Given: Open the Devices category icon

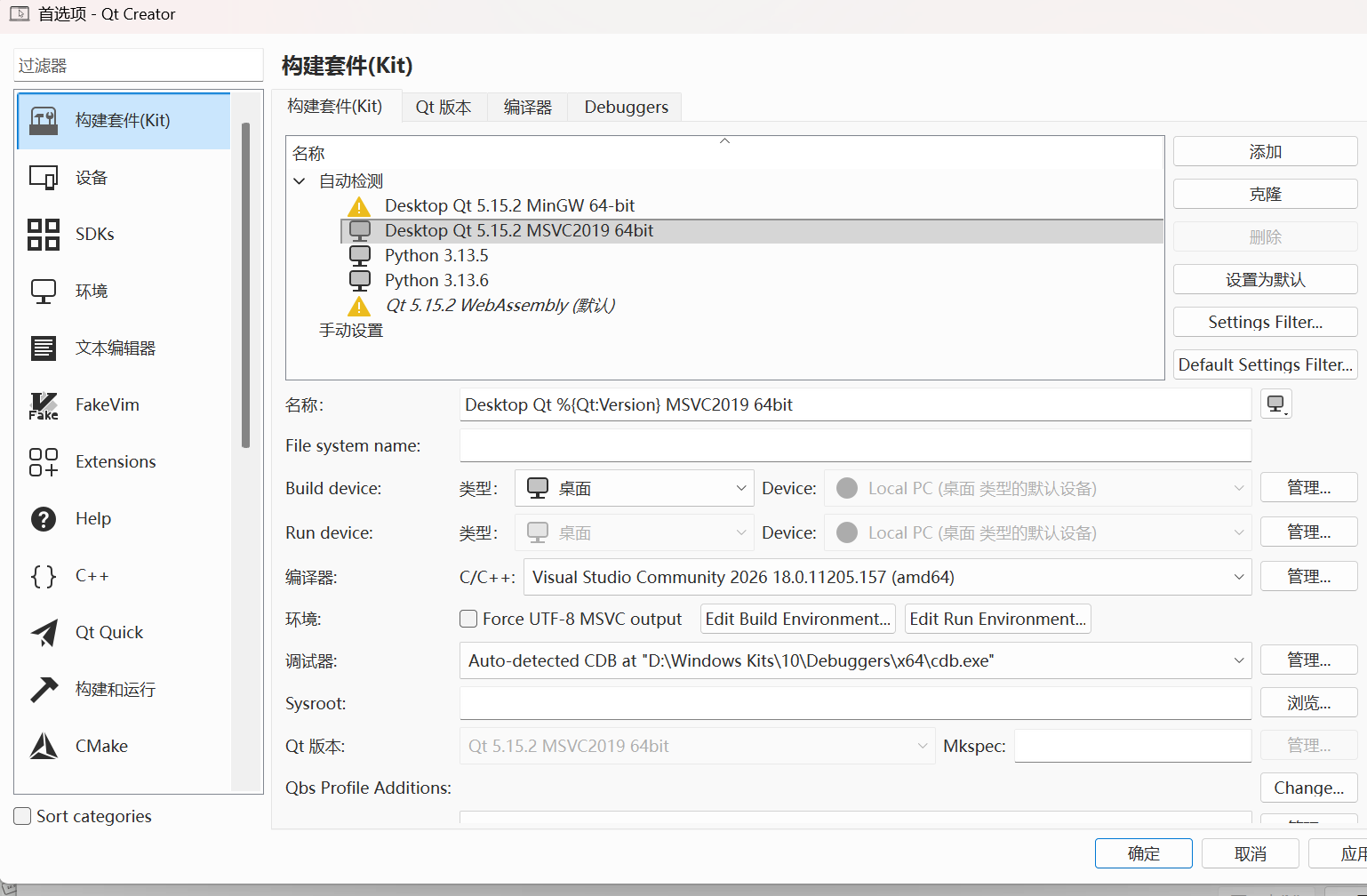Looking at the screenshot, I should tap(44, 178).
